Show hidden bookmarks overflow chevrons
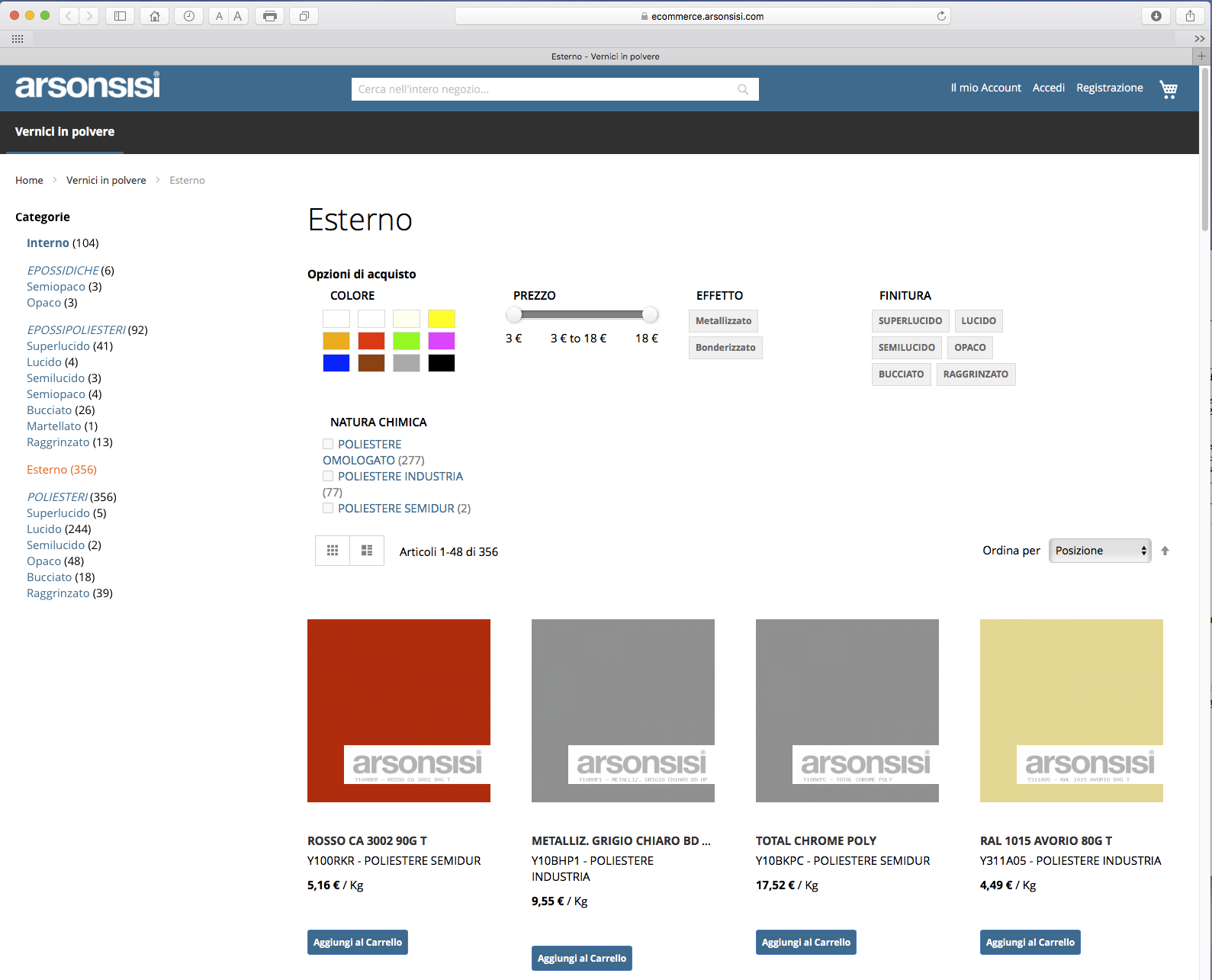1212x980 pixels. point(1199,39)
